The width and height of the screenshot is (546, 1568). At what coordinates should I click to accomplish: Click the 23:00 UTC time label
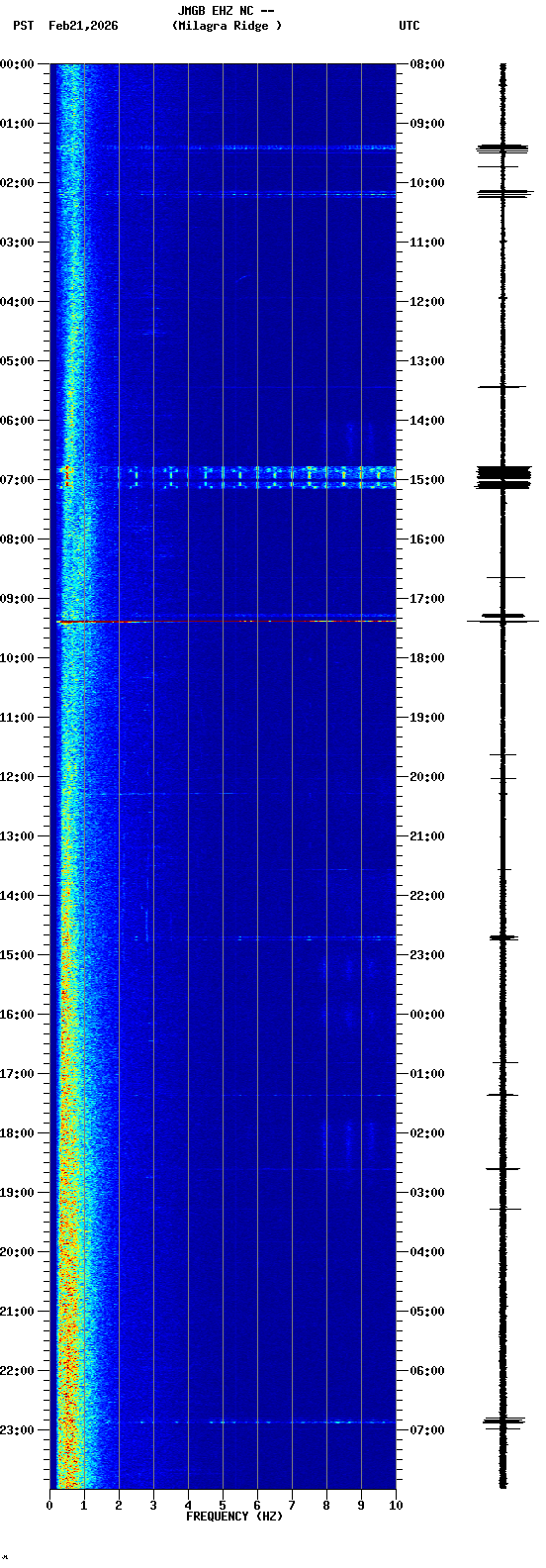click(x=427, y=955)
